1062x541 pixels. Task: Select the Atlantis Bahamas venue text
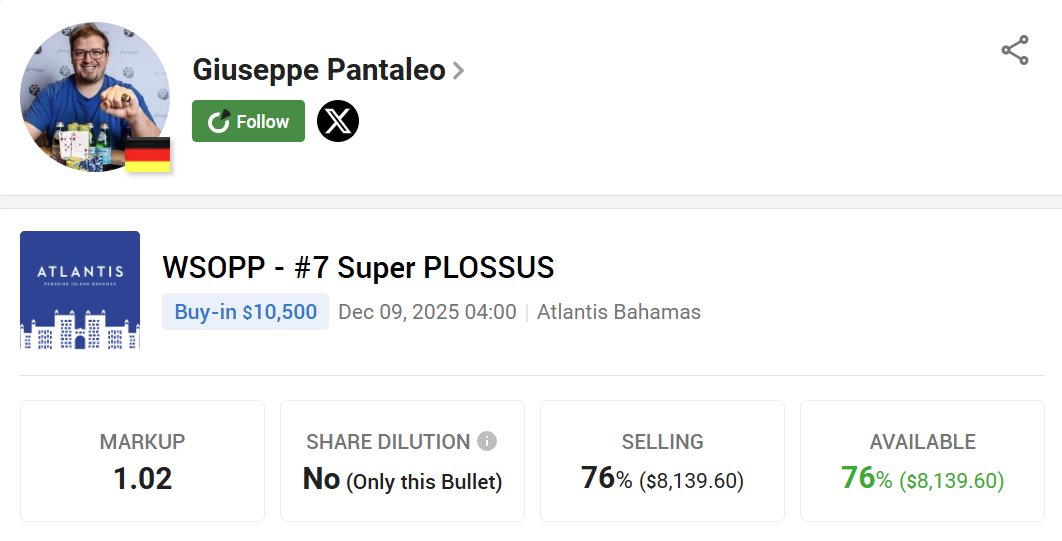(619, 312)
